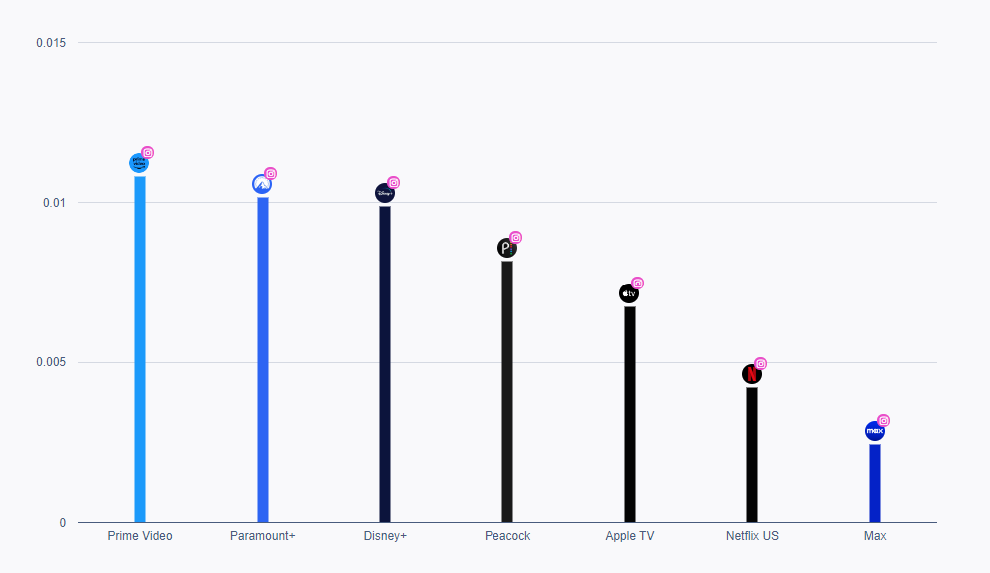Click the Peacock axis label
Image resolution: width=990 pixels, height=573 pixels.
tap(507, 536)
